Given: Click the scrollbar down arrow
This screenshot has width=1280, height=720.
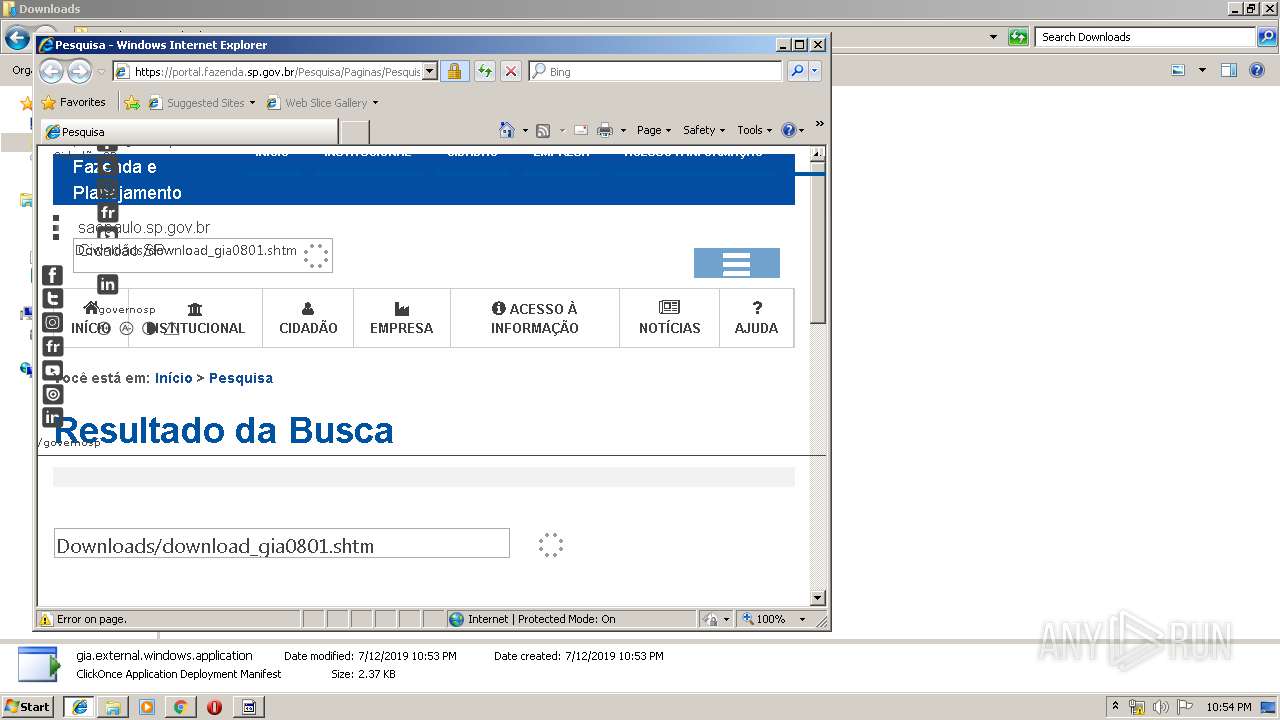Looking at the screenshot, I should tap(818, 598).
